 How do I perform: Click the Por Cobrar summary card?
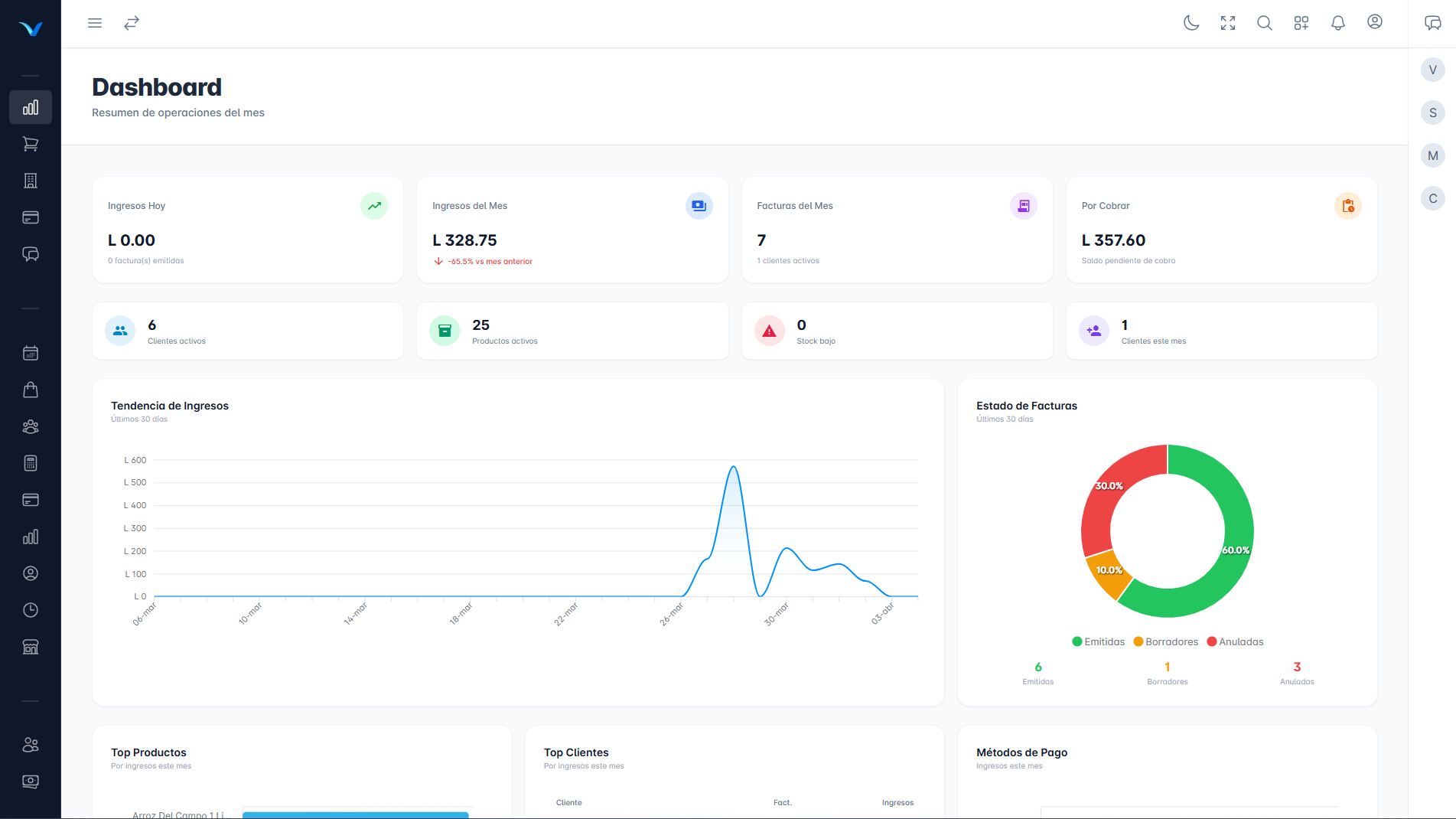pos(1220,230)
